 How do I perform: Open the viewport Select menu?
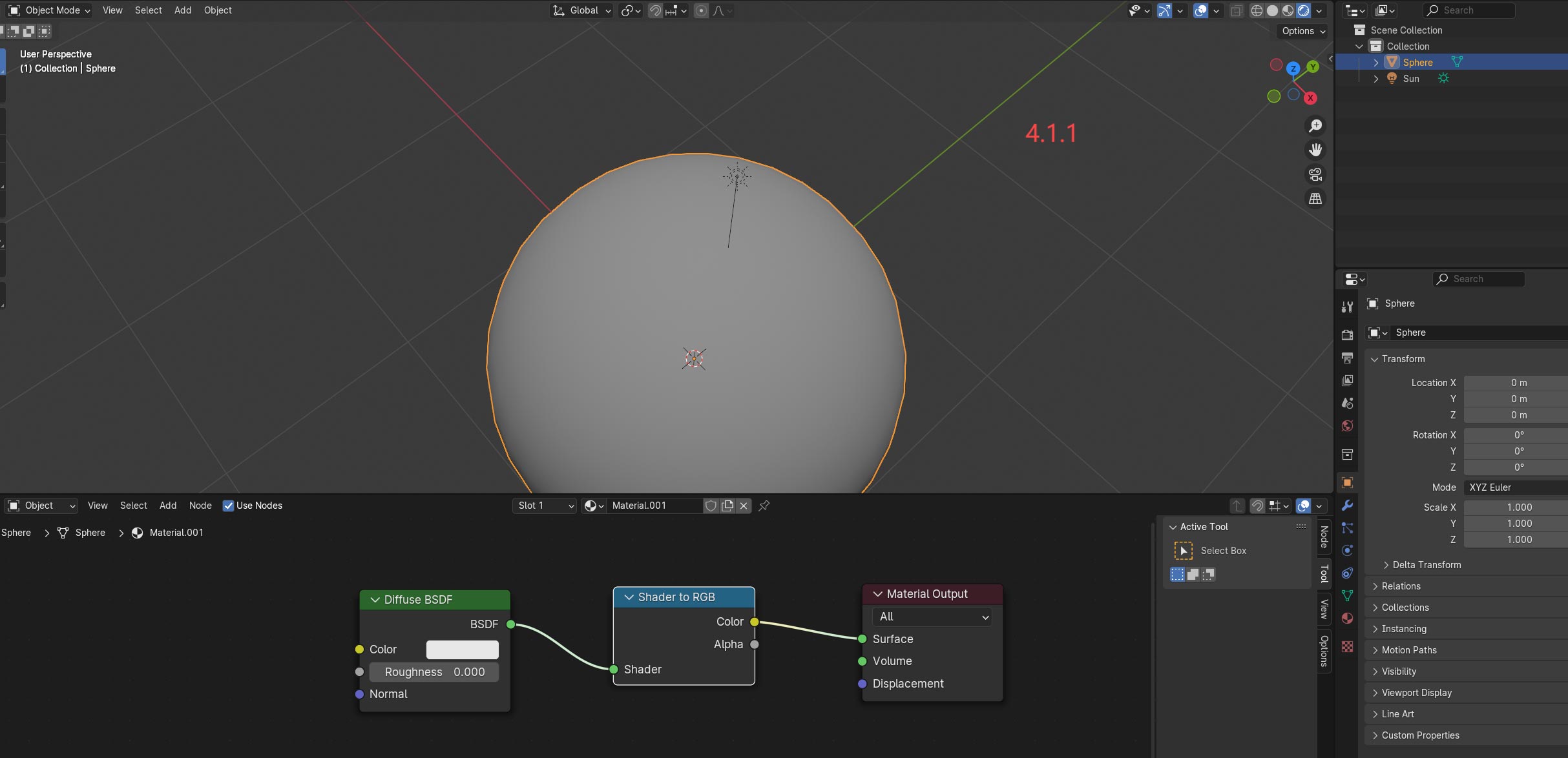[148, 10]
